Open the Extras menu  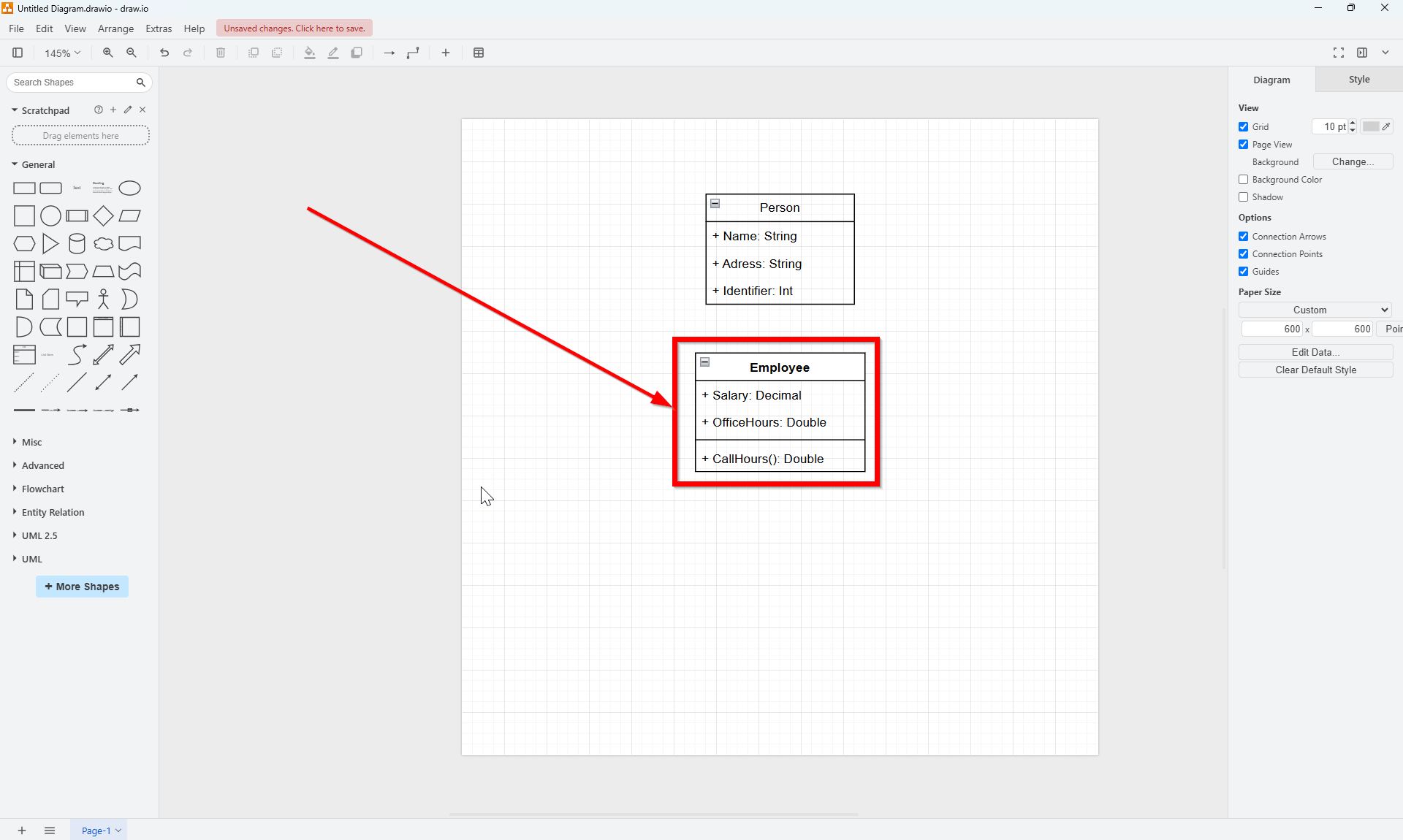point(159,28)
